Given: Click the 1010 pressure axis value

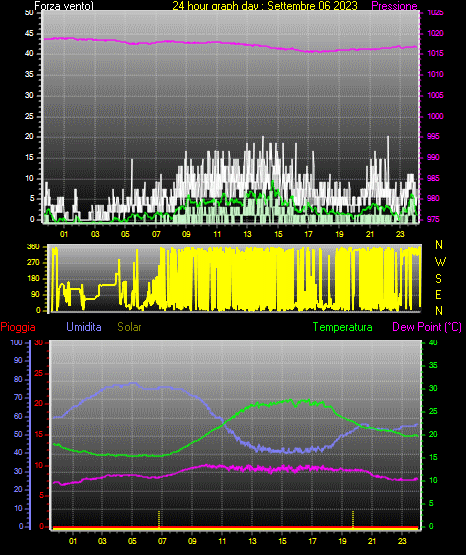Looking at the screenshot, I should [436, 74].
